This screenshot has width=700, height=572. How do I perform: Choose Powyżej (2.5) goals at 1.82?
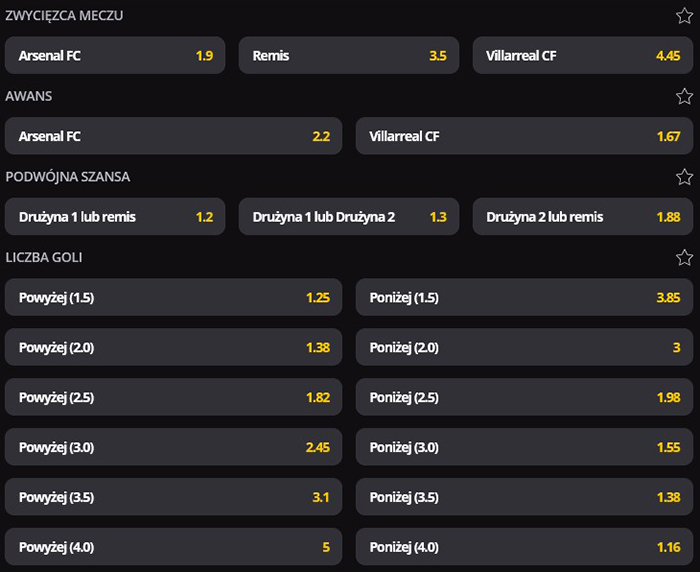(x=173, y=397)
